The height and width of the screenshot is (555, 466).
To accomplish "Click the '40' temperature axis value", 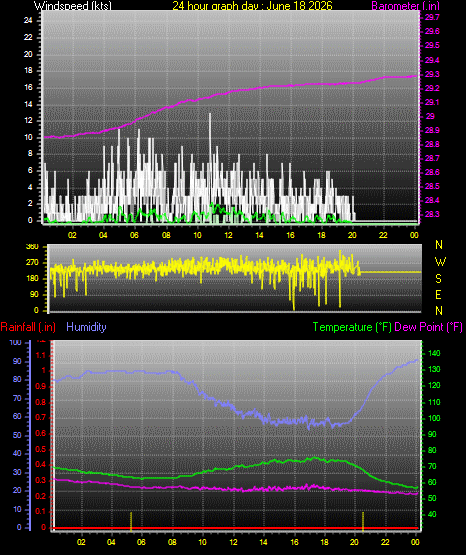I will 432,514.
